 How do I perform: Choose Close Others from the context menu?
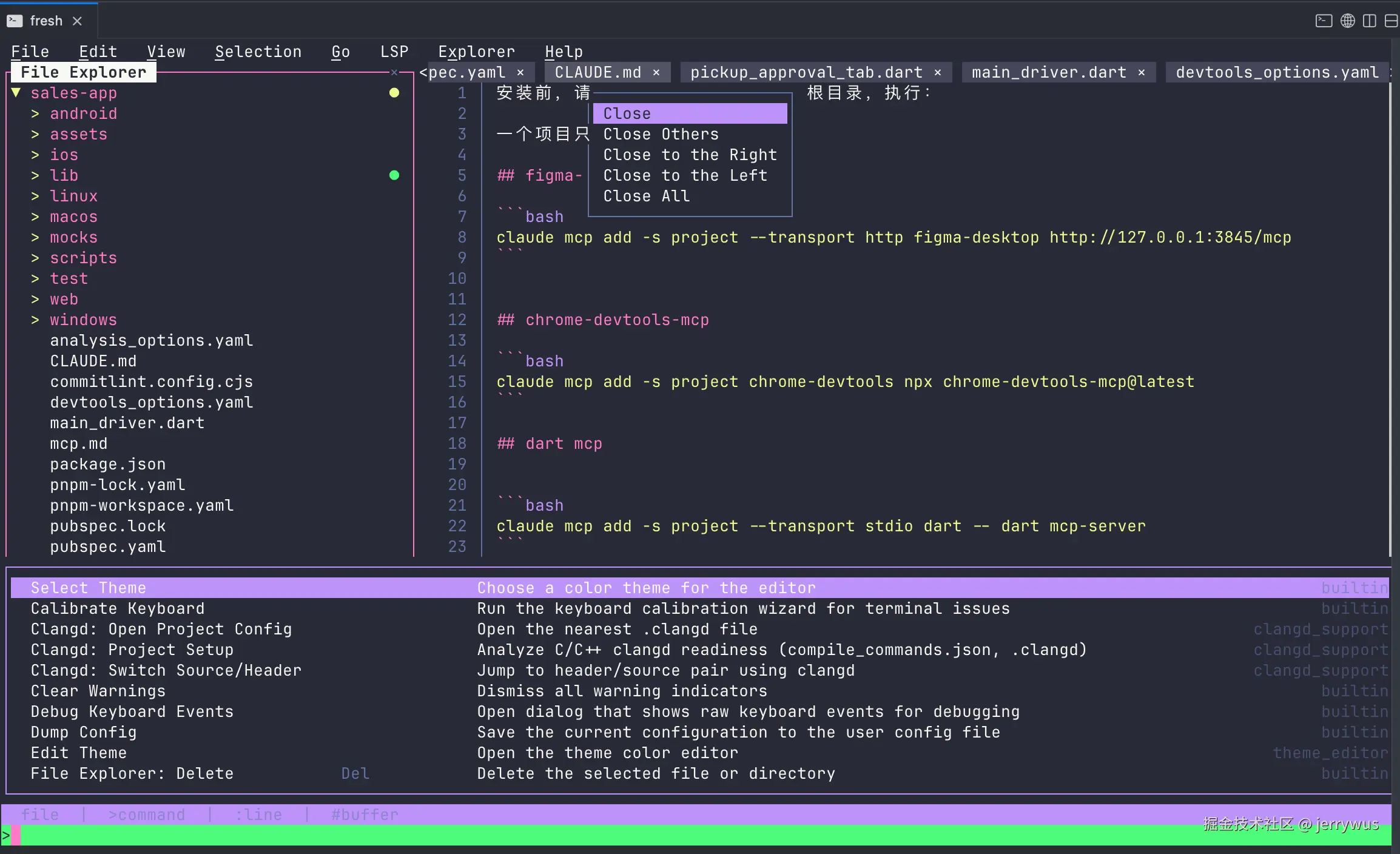[x=661, y=134]
